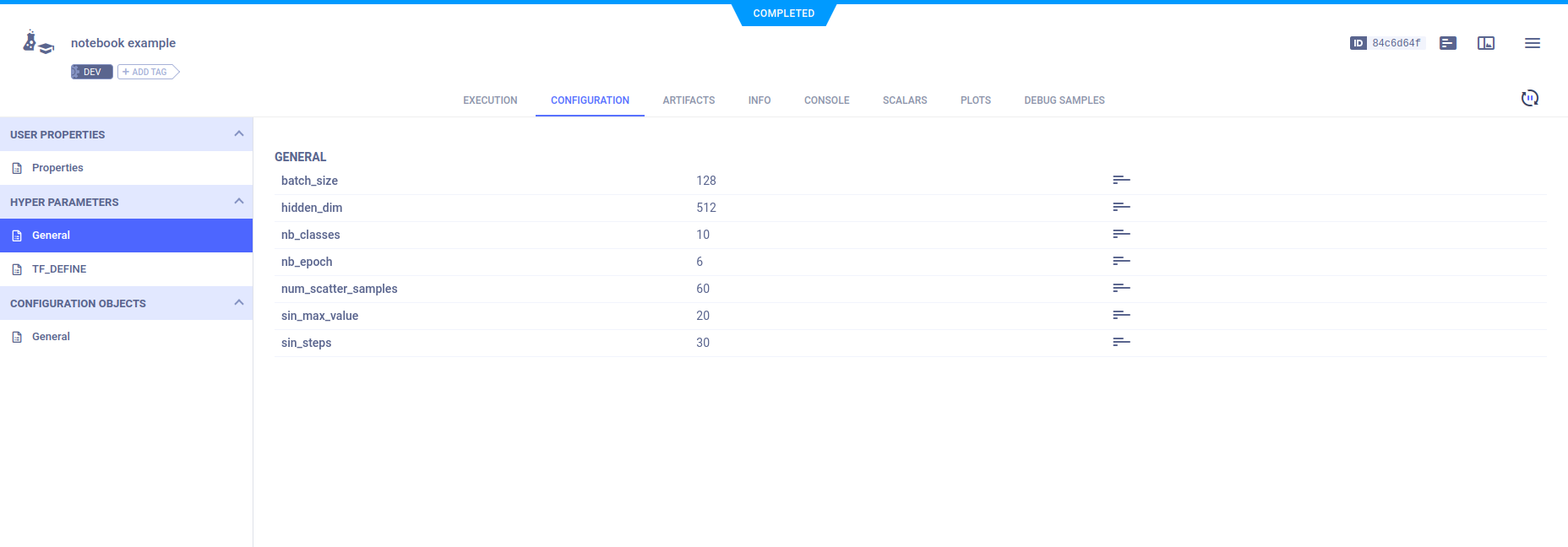Viewport: 1568px width, 547px height.
Task: Toggle the auto-refresh icon
Action: coord(1529,99)
